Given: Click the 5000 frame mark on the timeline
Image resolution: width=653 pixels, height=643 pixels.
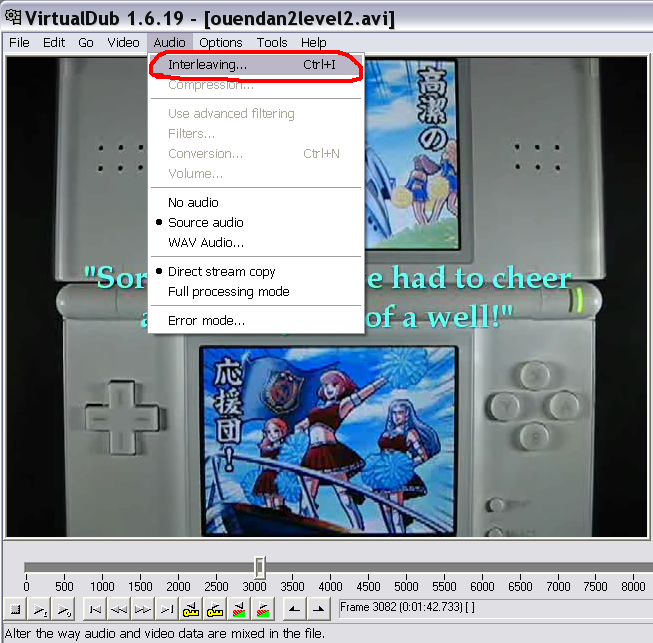Looking at the screenshot, I should [406, 586].
